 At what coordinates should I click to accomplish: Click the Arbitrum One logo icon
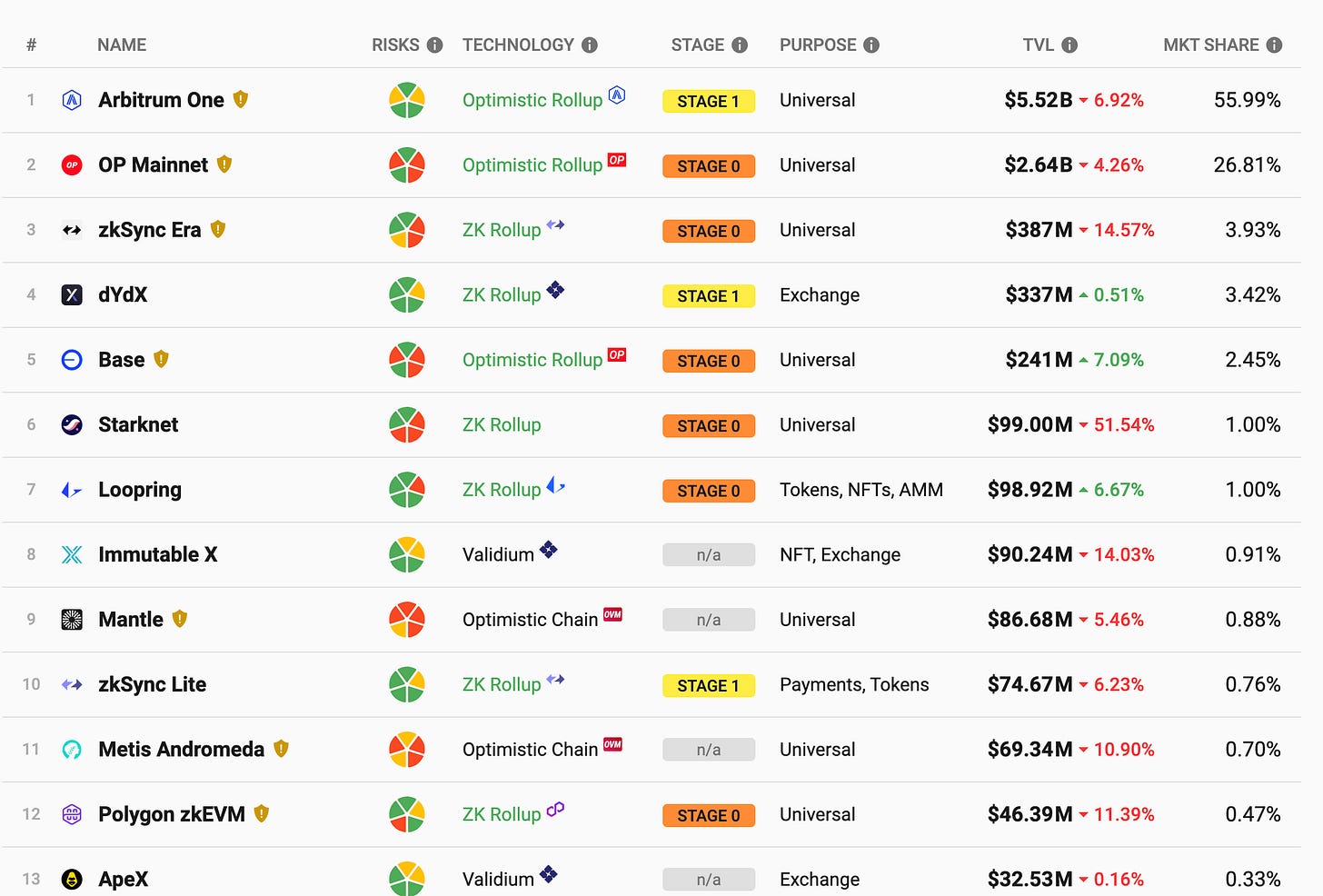click(72, 100)
